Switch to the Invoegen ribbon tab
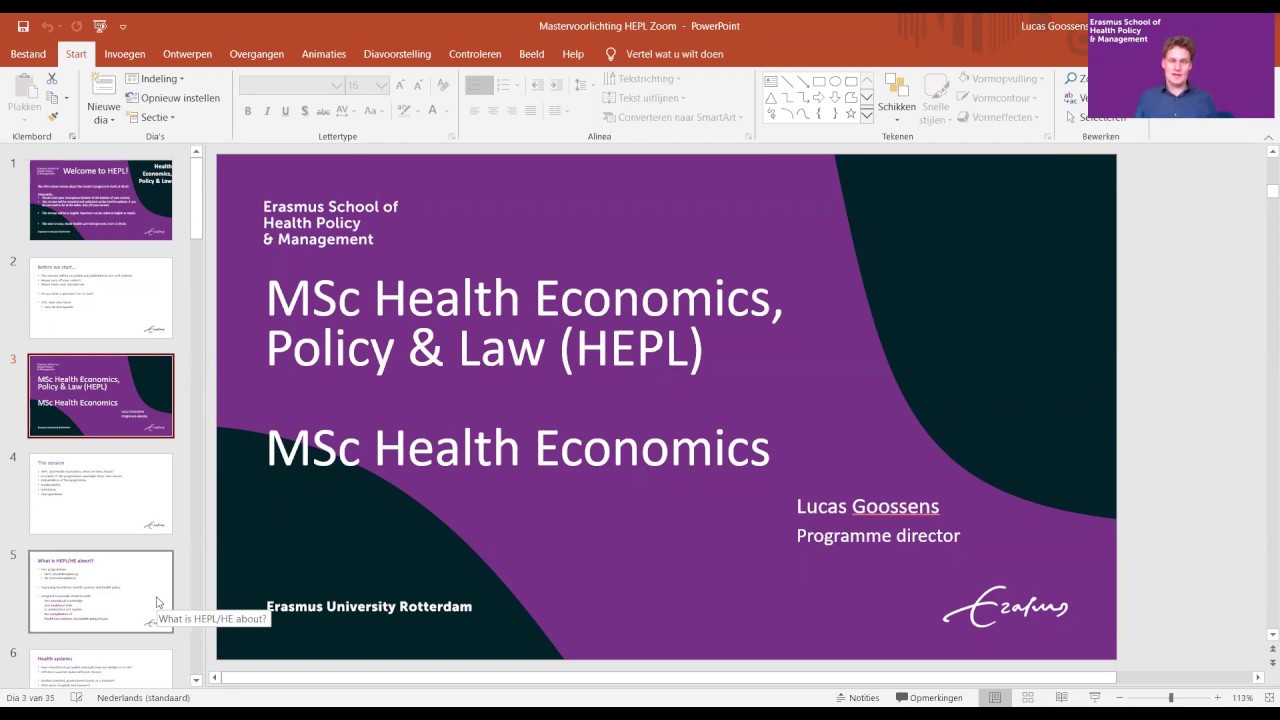Screen dimensions: 1280x720 [125, 54]
